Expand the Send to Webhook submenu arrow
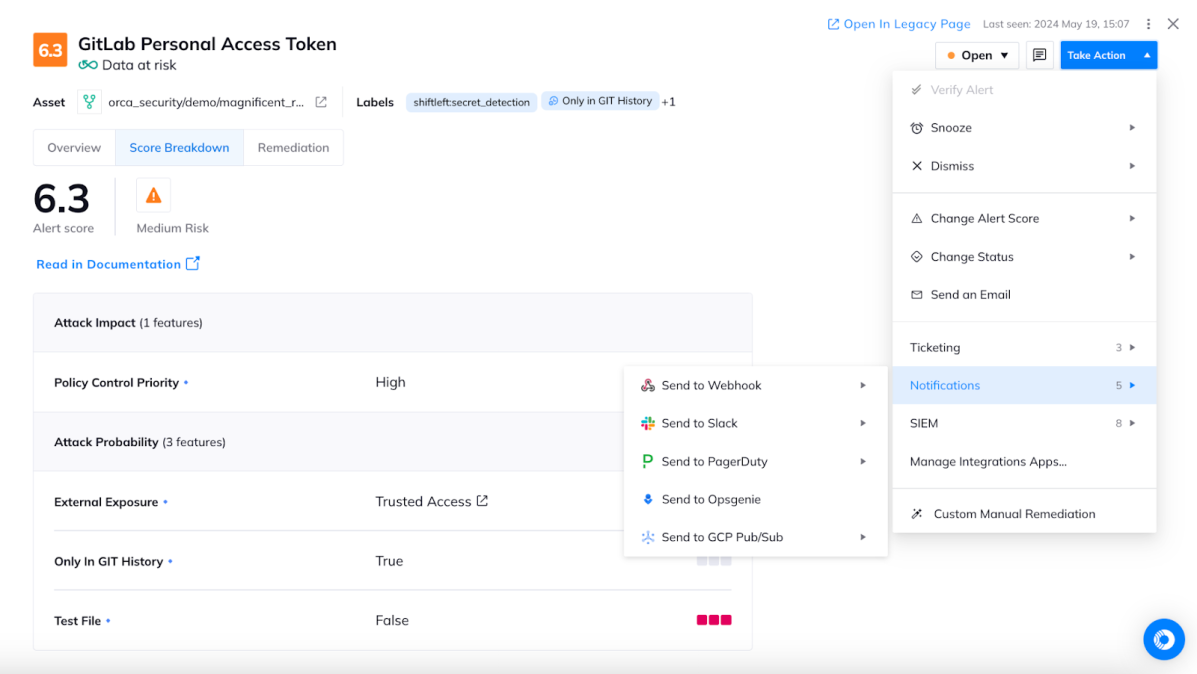1197x674 pixels. [863, 385]
